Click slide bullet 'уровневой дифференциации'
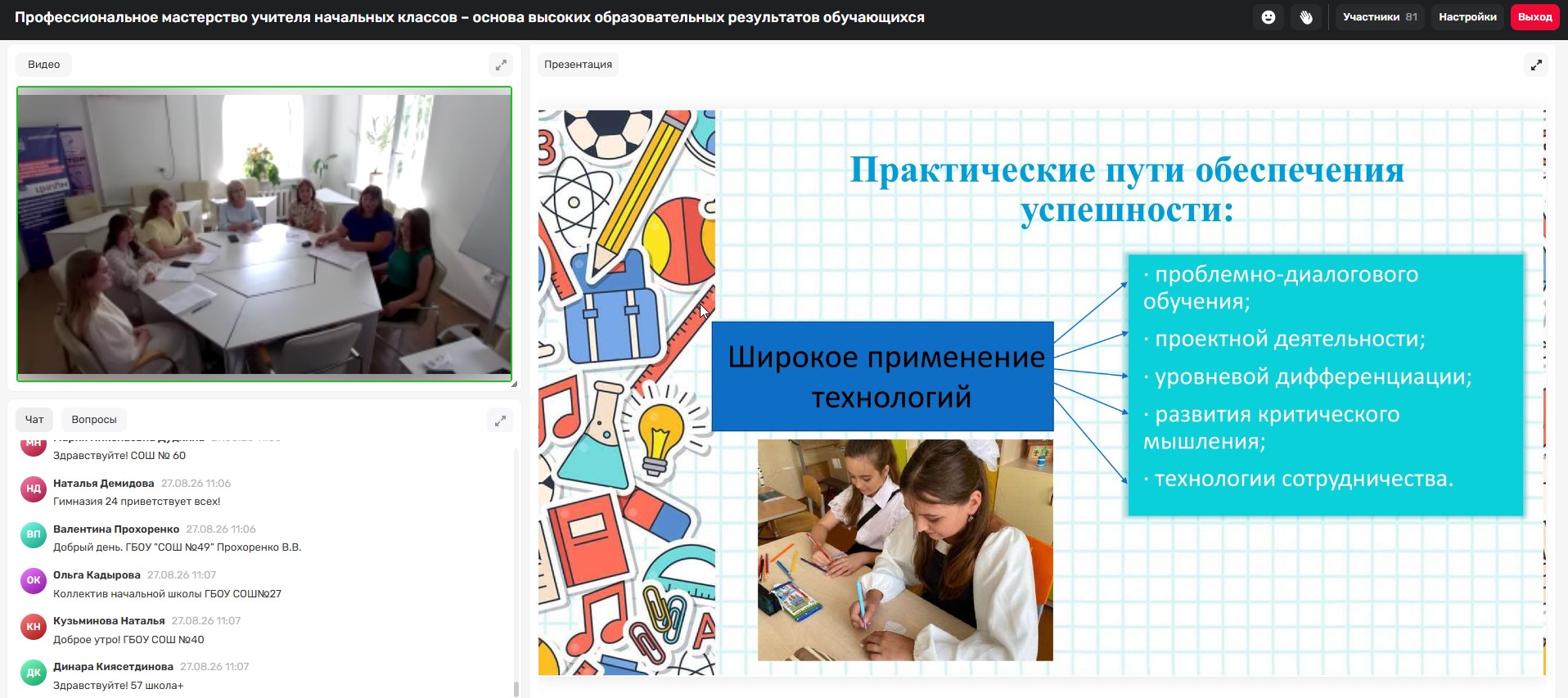Viewport: 1568px width, 698px height. tap(1307, 376)
